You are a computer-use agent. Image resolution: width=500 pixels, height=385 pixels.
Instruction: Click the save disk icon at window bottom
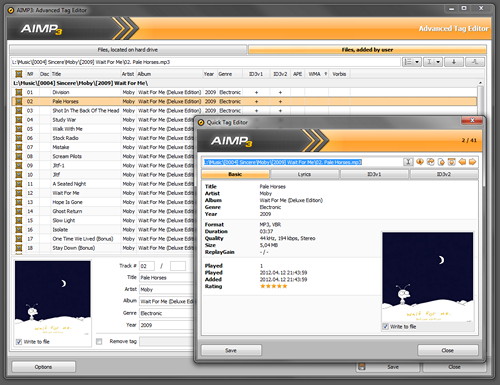point(362,367)
